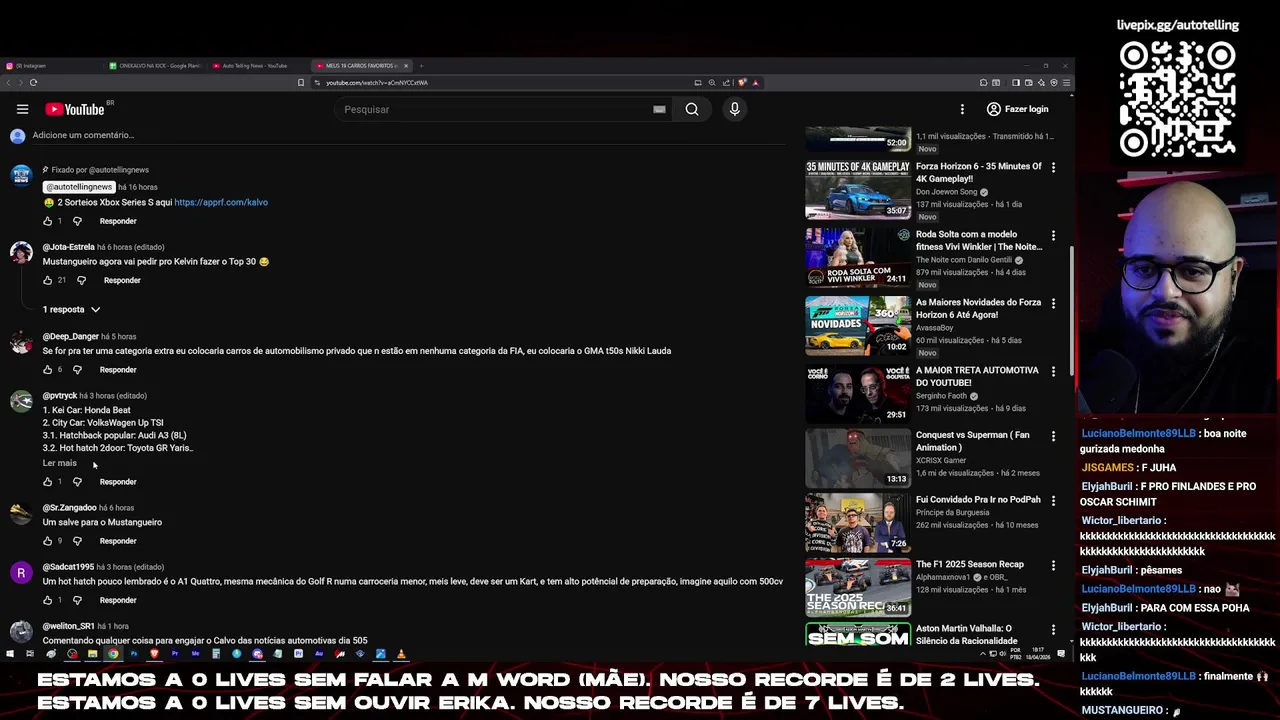Close the MEUS 19 CARROS FAVORITOS tab
1280x720 pixels.
pyautogui.click(x=406, y=66)
